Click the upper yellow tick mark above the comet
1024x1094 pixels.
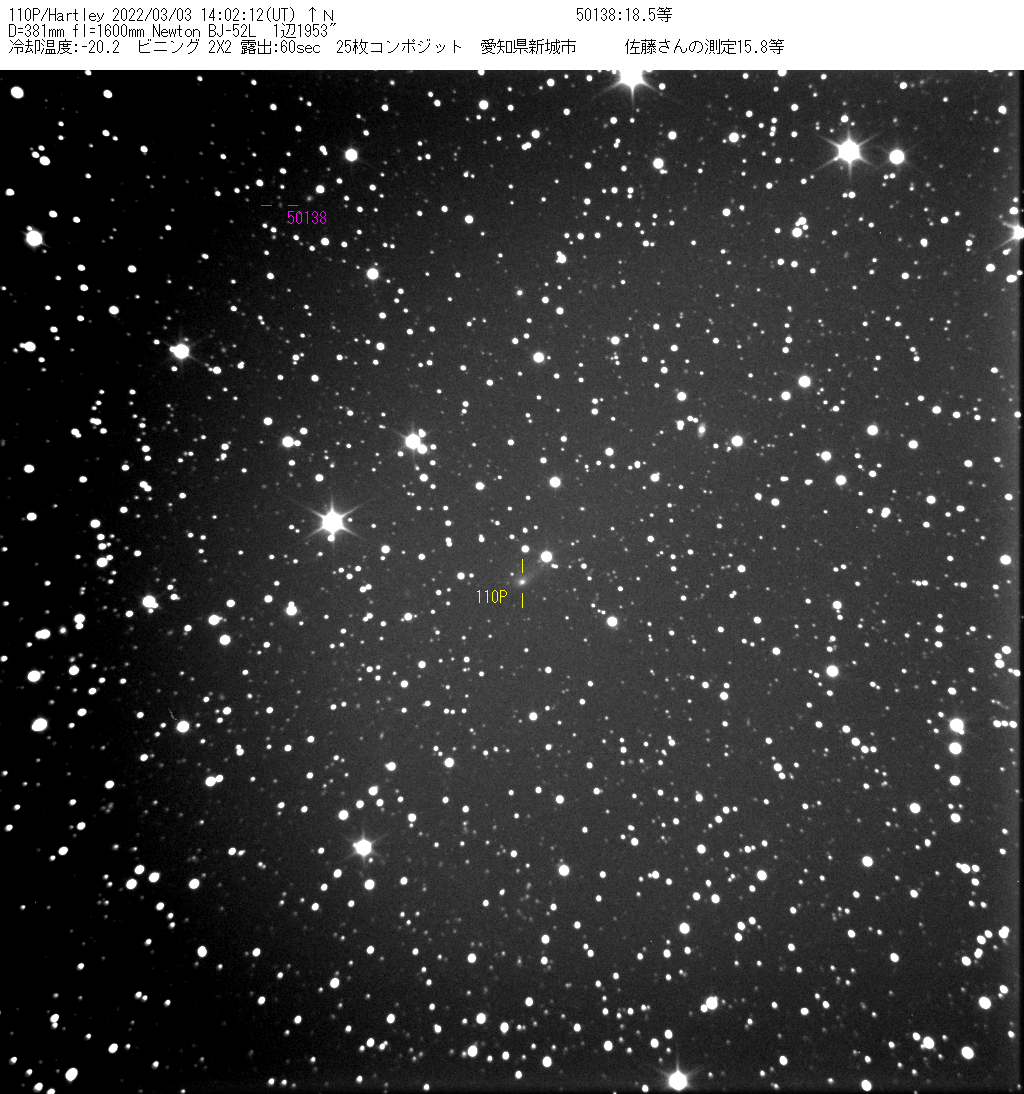pos(522,566)
